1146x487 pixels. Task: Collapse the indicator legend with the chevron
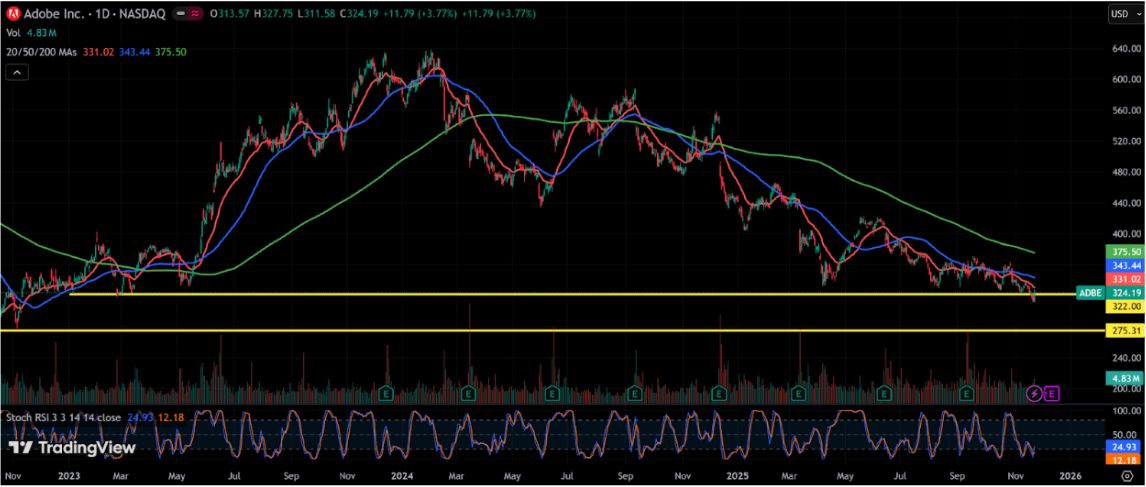pos(15,72)
